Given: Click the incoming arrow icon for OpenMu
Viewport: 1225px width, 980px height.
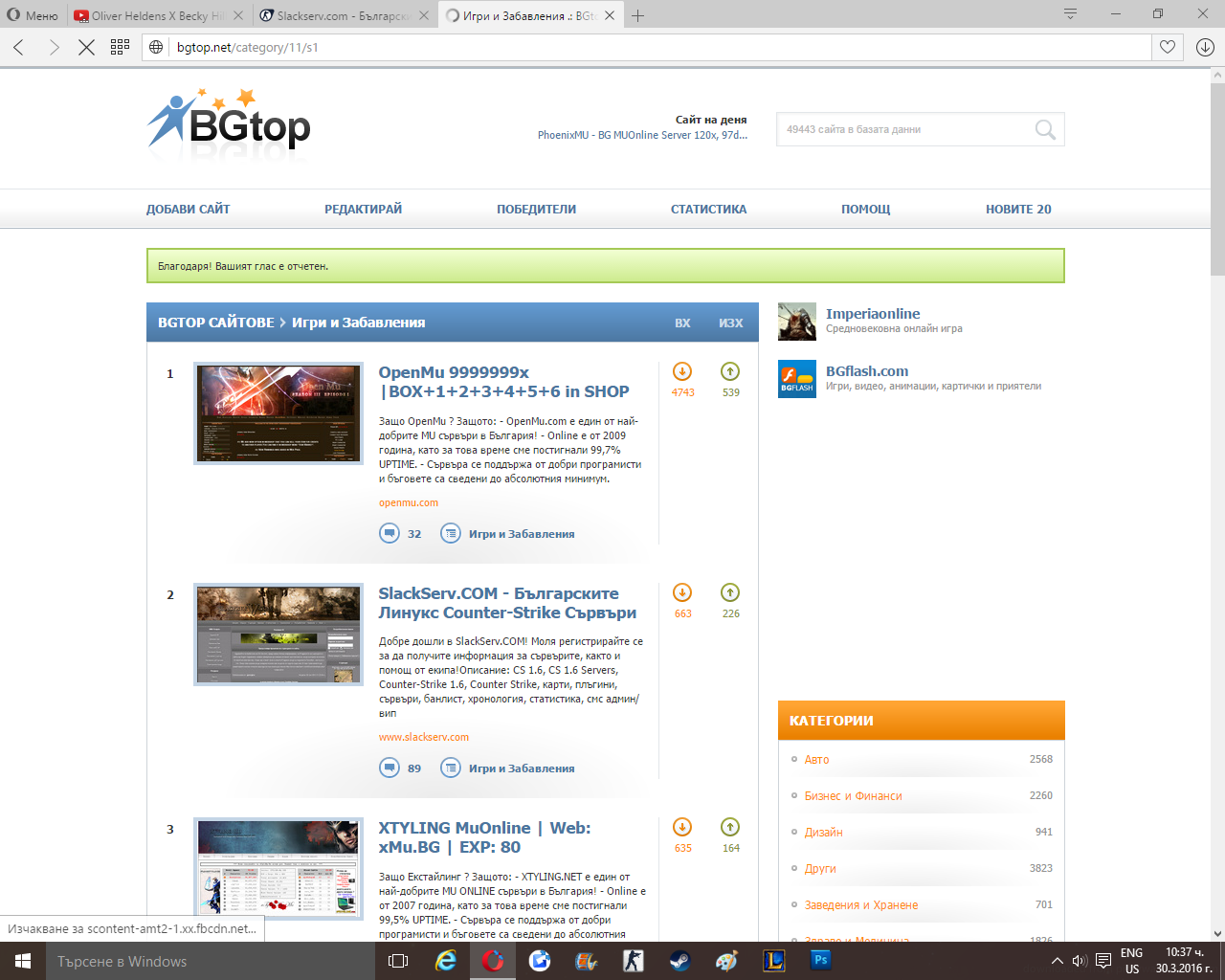Looking at the screenshot, I should point(682,371).
